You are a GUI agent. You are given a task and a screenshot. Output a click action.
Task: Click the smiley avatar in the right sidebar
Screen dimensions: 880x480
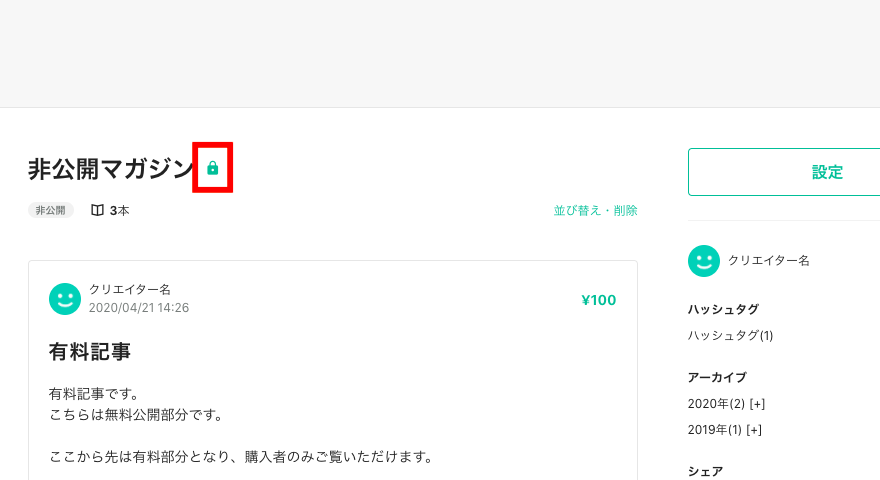tap(704, 261)
